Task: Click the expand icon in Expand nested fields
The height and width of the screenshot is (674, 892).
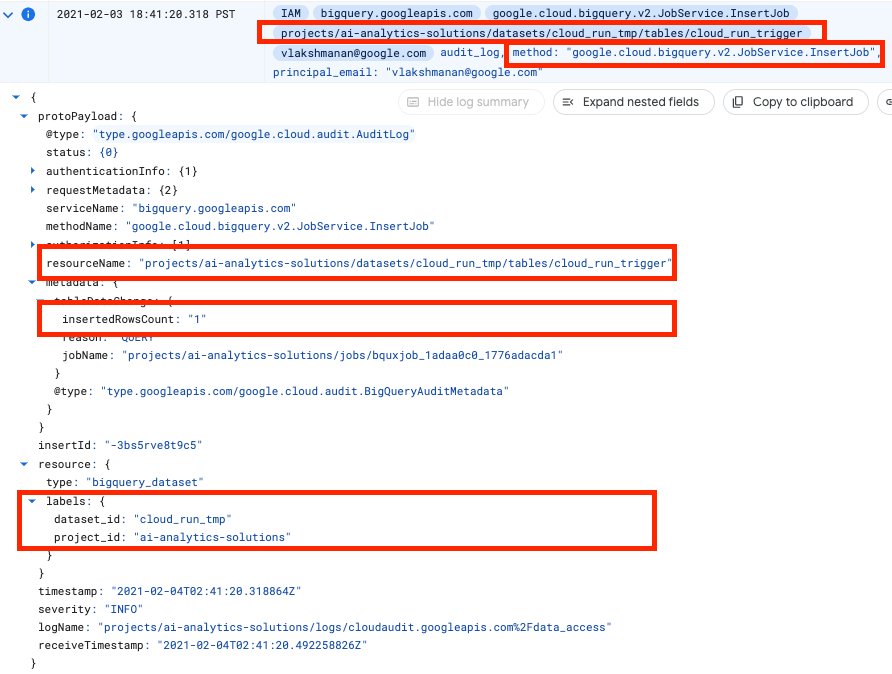Action: [568, 102]
